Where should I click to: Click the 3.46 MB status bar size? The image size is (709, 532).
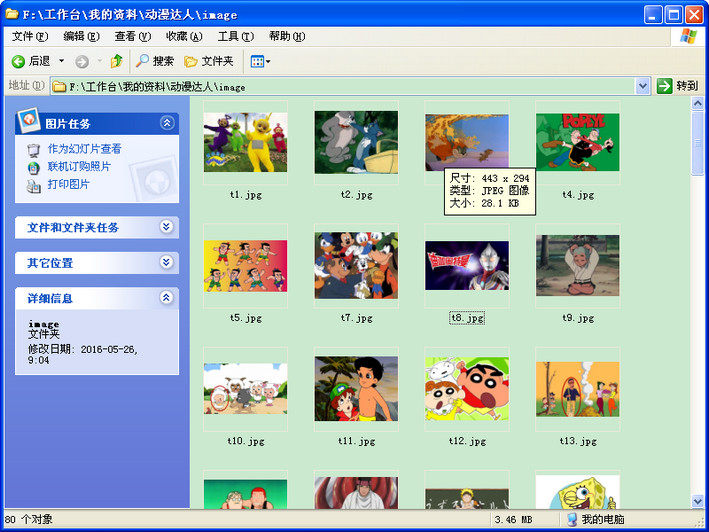[513, 520]
